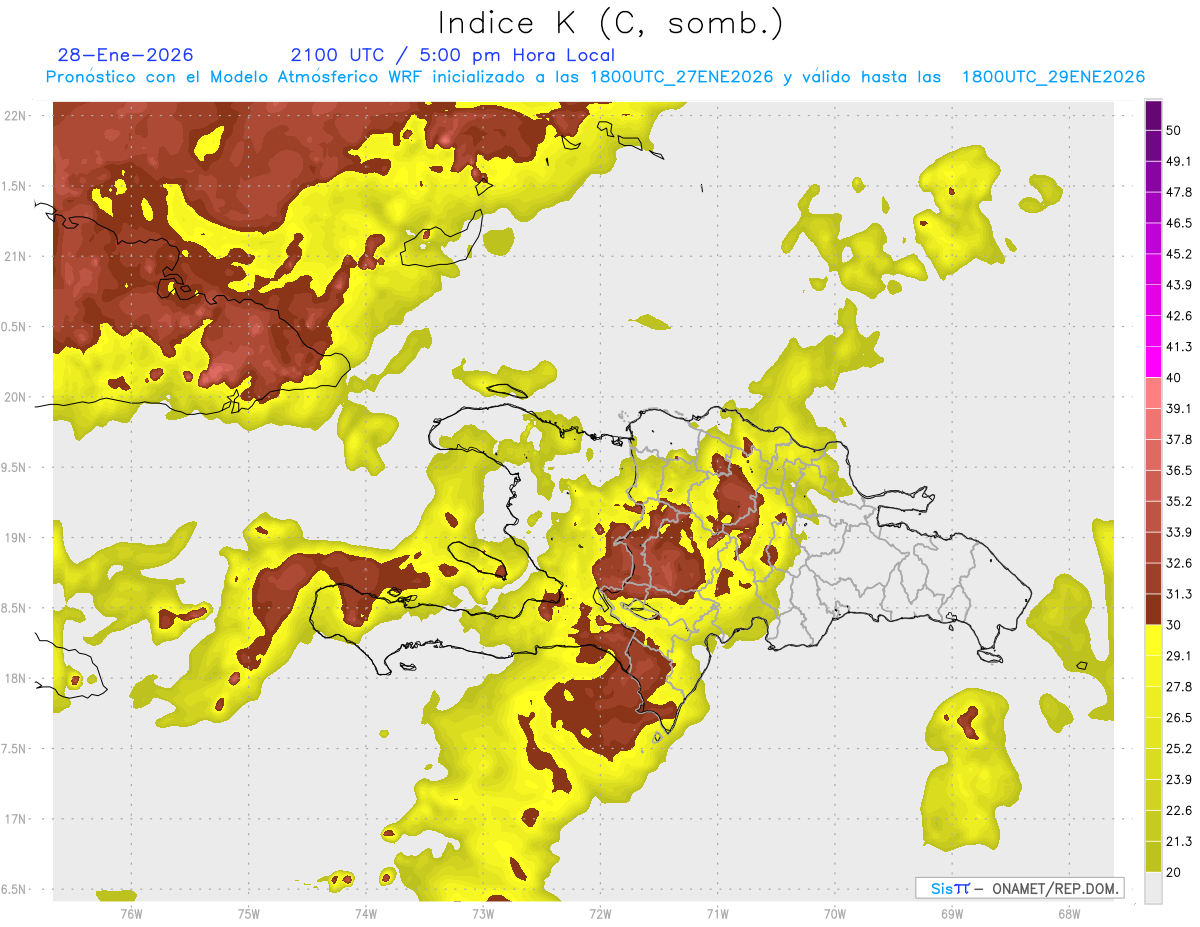
Task: Pick the dark purple swatch above 50
Action: click(x=1154, y=114)
